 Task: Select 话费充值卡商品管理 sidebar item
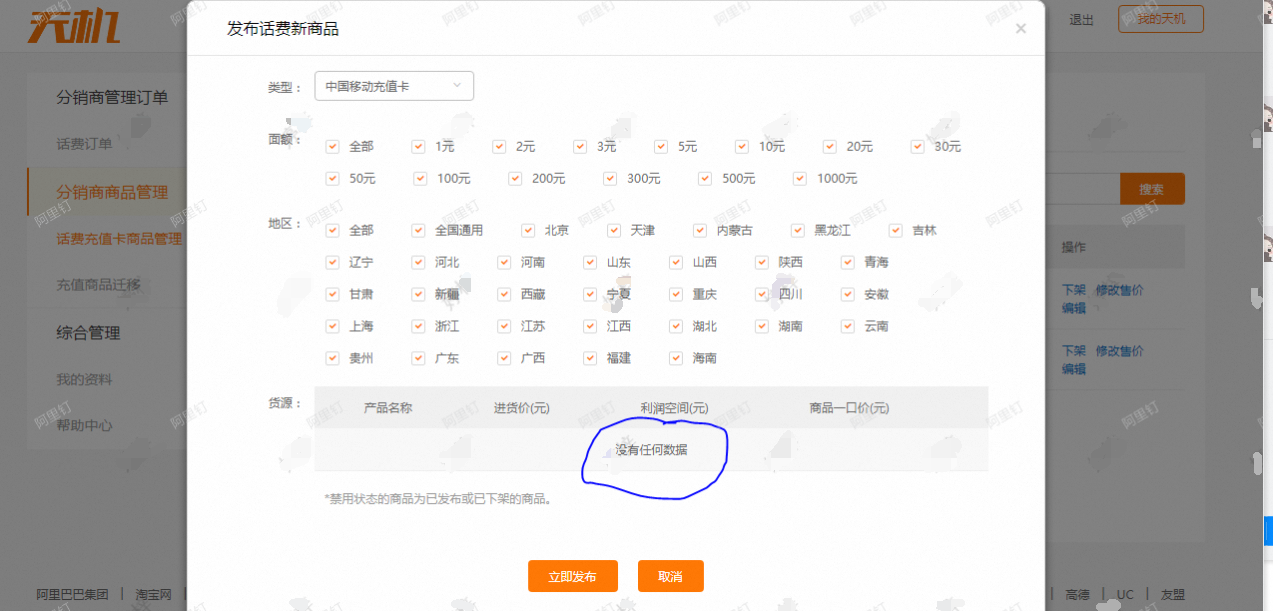tap(119, 239)
